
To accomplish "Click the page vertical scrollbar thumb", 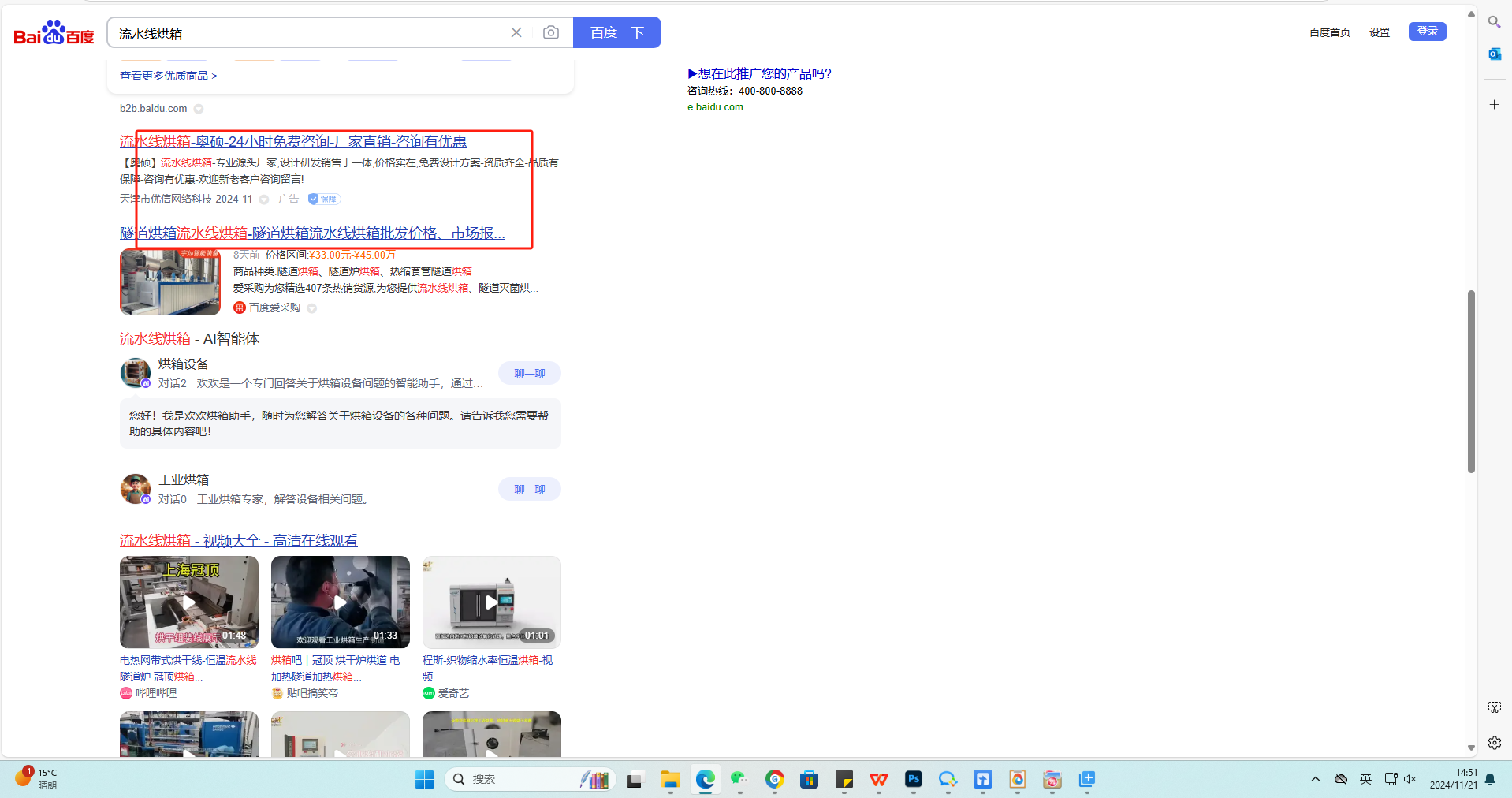I will pos(1471,381).
